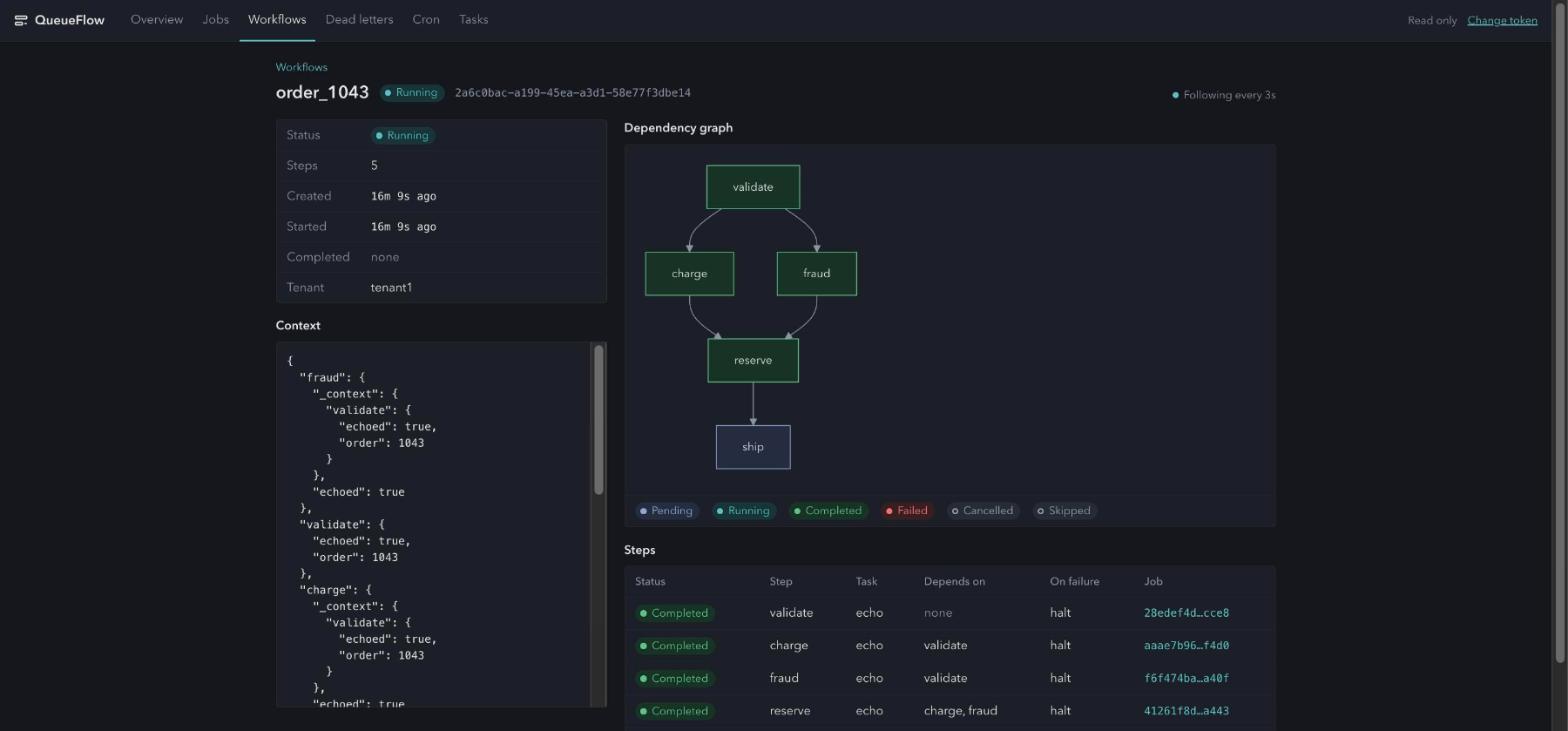Select the ship node in the graph
This screenshot has height=731, width=1568.
[x=753, y=447]
